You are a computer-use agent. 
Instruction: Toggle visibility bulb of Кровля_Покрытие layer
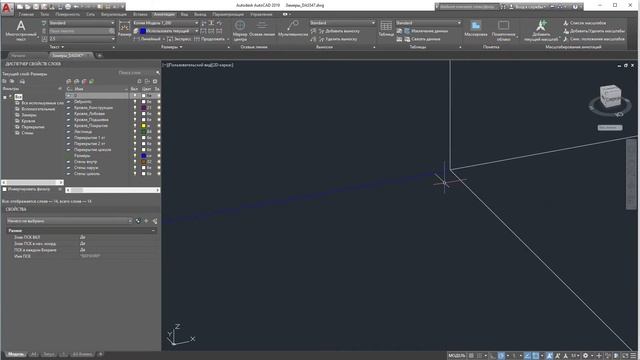(x=135, y=126)
